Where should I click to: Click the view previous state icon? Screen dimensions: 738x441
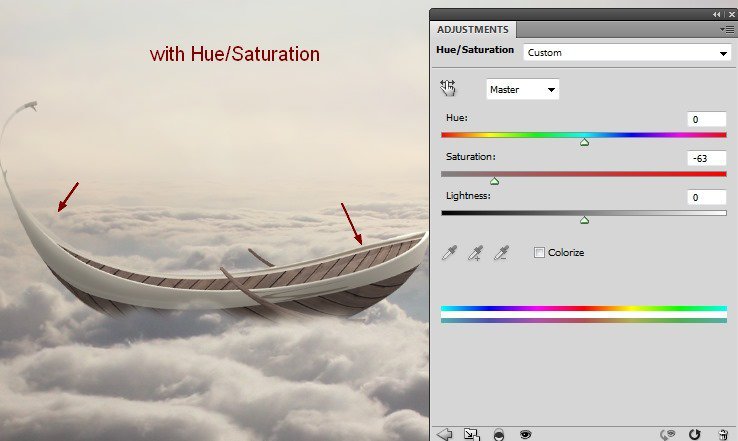coord(670,434)
